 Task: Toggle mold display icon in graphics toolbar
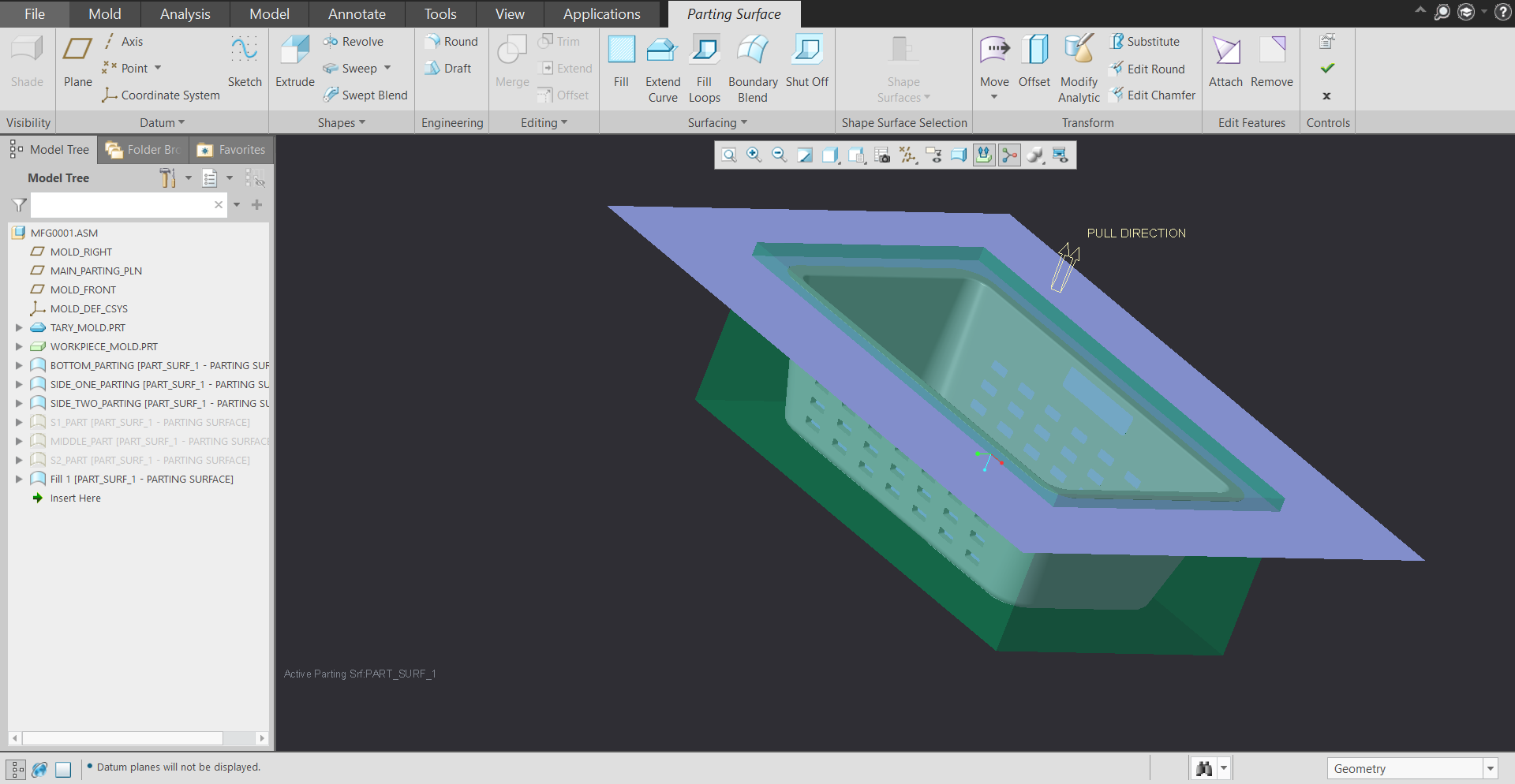pyautogui.click(x=1060, y=155)
